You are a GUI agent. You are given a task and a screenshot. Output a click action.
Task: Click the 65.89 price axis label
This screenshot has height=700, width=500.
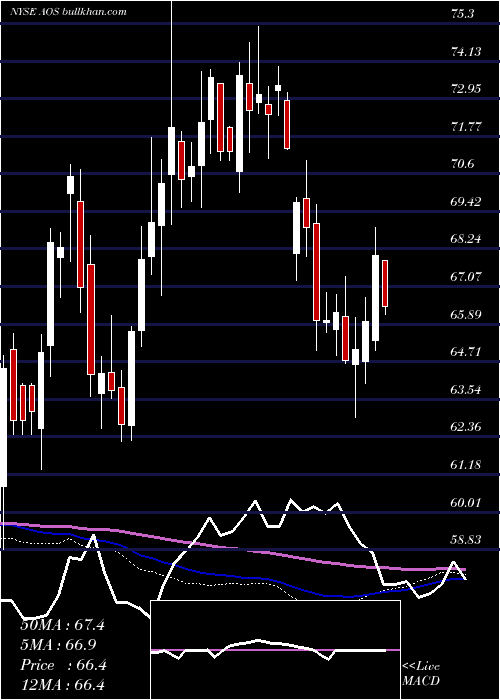(466, 314)
